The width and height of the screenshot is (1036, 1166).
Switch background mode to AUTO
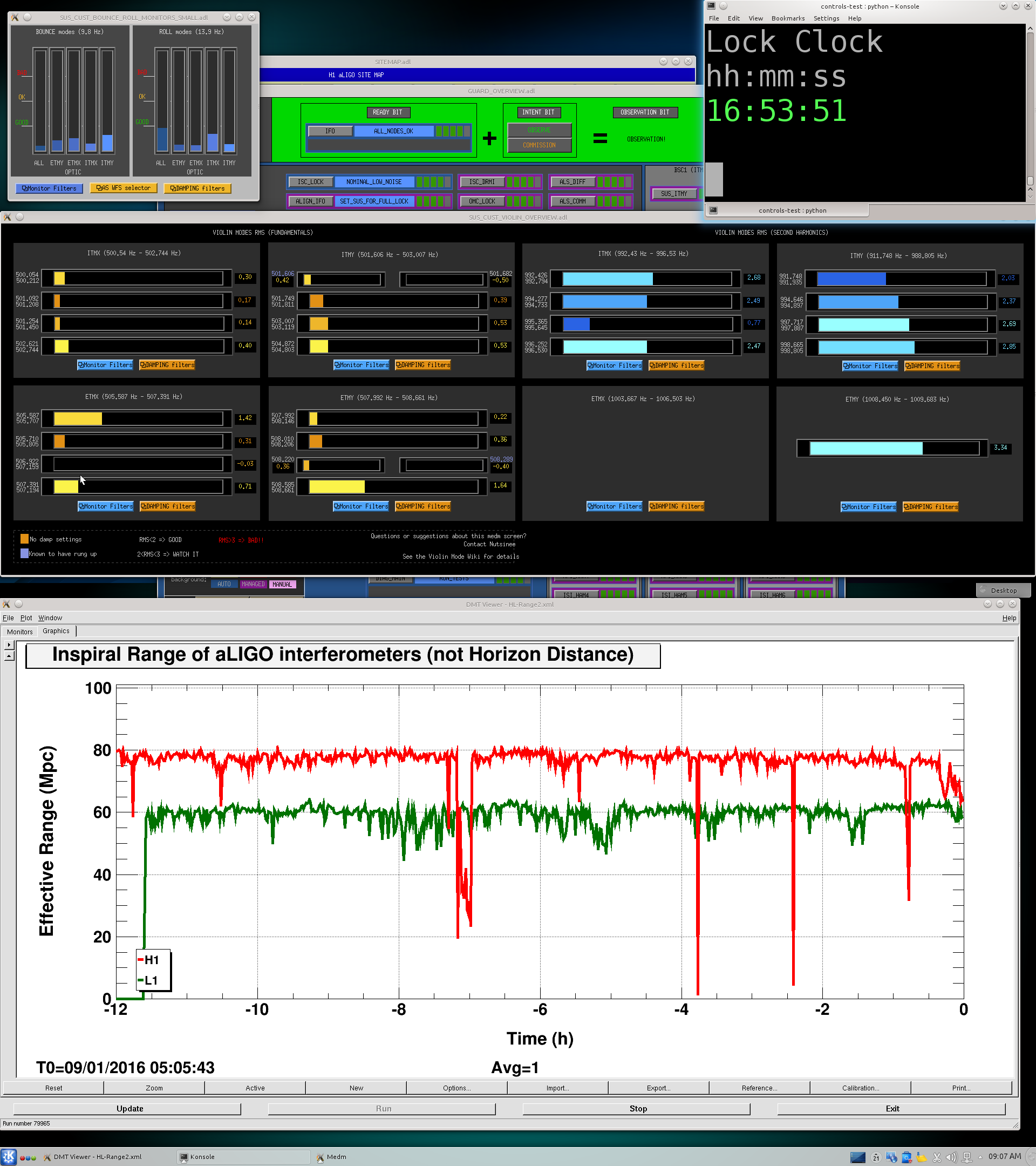(224, 584)
